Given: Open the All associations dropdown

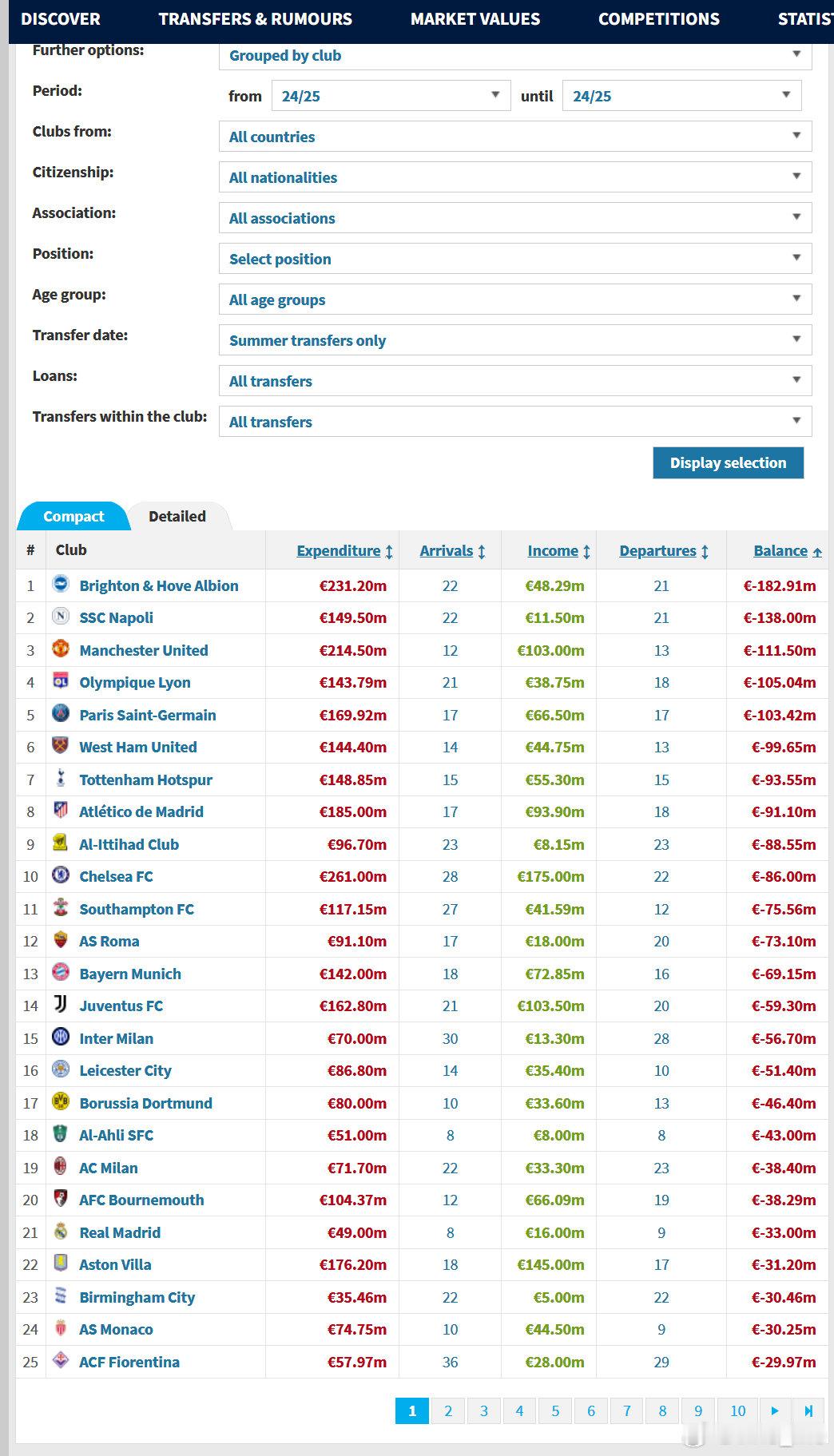Looking at the screenshot, I should [x=515, y=218].
